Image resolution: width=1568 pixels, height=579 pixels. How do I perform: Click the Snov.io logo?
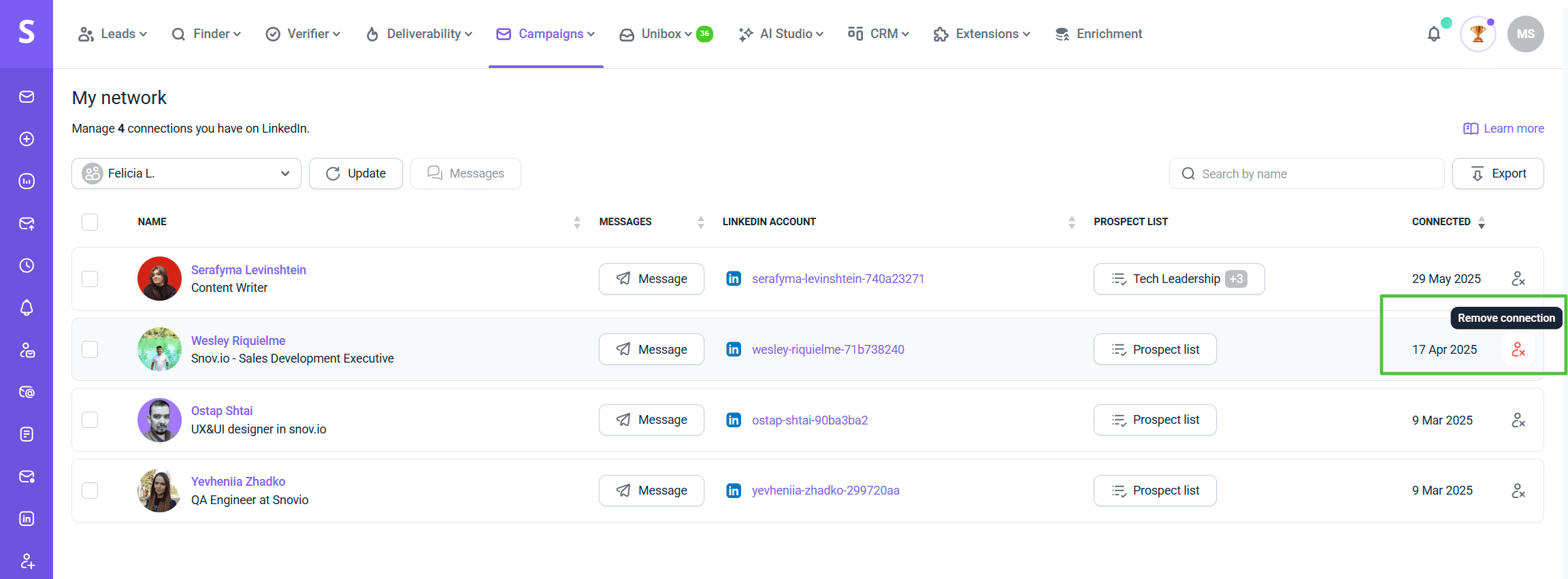coord(27,32)
